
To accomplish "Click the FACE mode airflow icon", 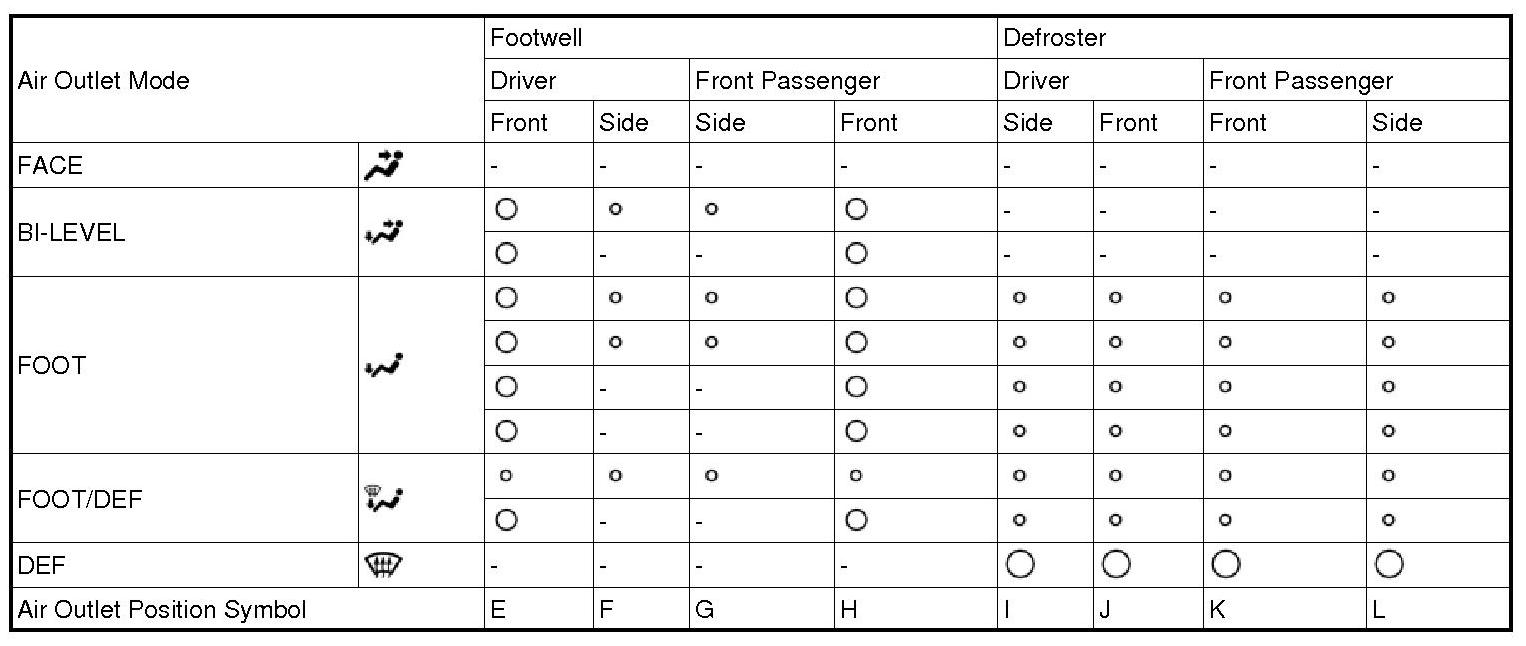I will (x=383, y=165).
